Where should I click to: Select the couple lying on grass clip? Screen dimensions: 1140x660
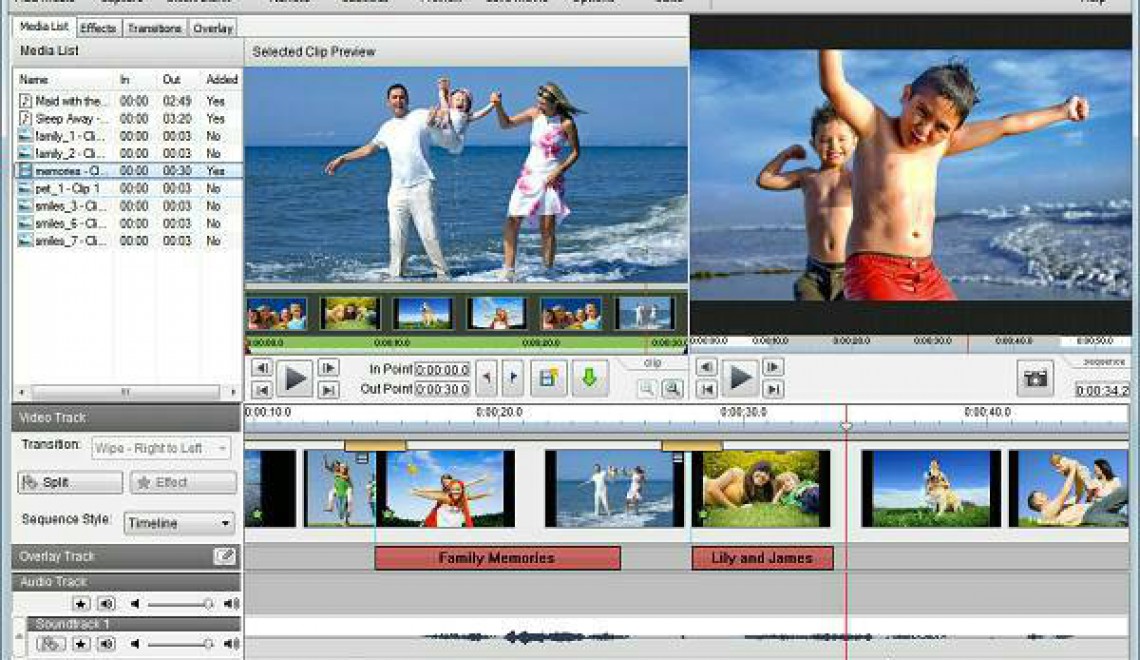pos(761,488)
